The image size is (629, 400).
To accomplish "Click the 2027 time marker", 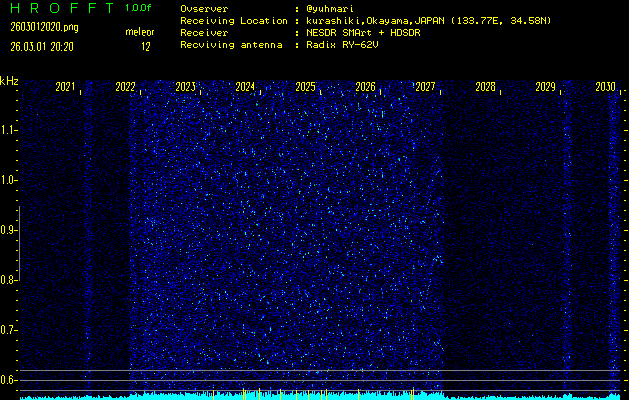I will click(425, 87).
